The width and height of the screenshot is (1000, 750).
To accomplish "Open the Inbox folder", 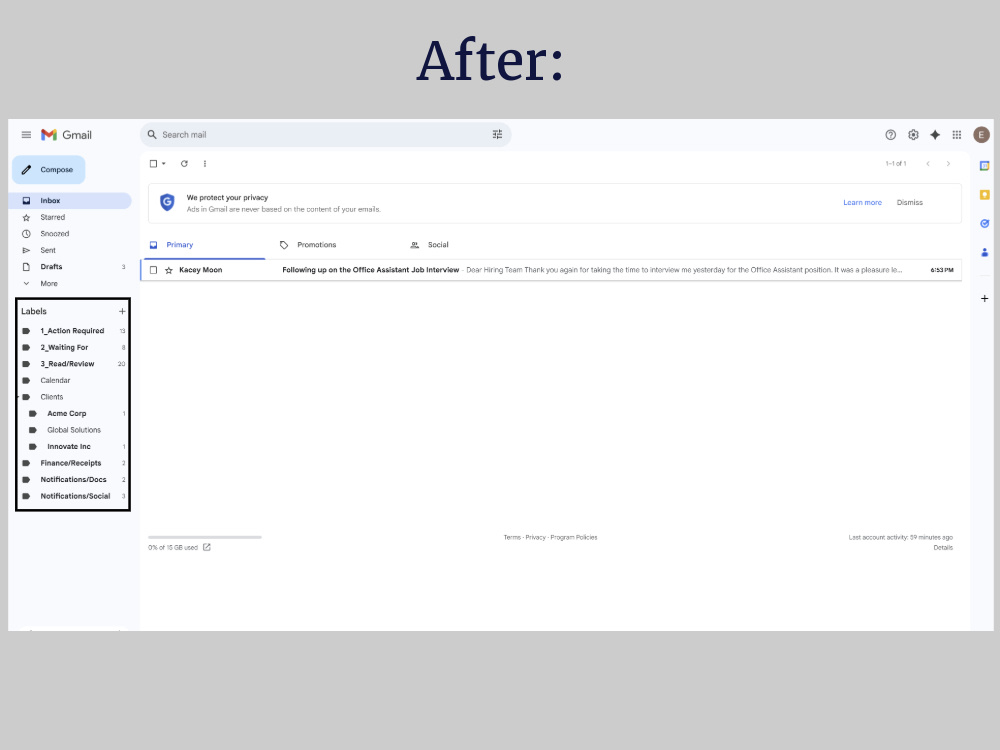I will point(70,200).
